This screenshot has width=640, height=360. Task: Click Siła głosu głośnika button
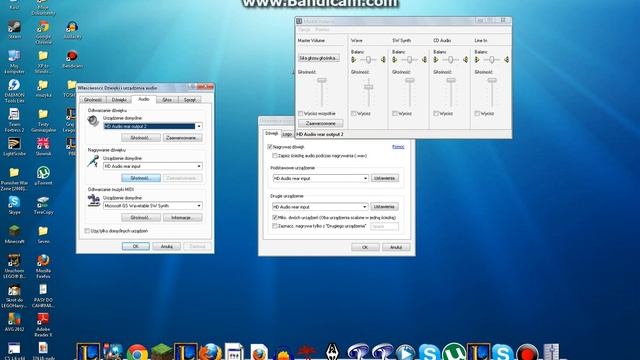[x=319, y=58]
